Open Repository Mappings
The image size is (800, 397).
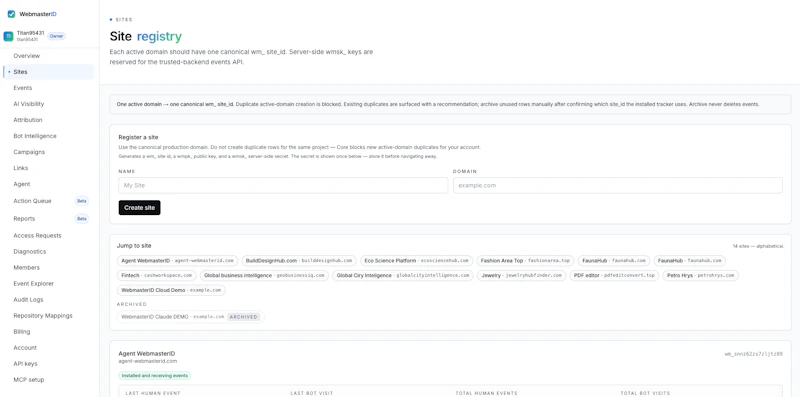(43, 315)
